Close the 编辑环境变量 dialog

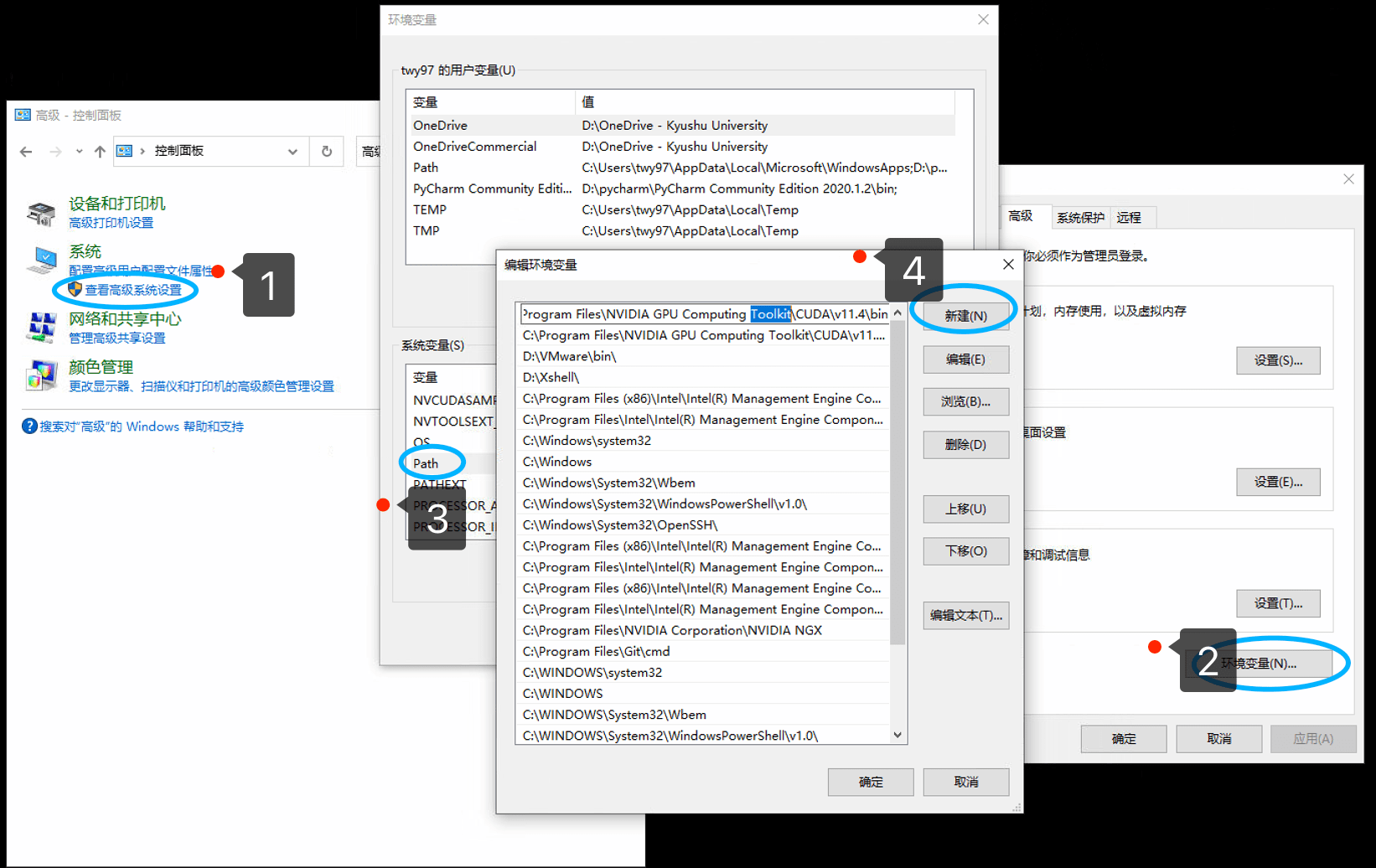tap(1008, 265)
